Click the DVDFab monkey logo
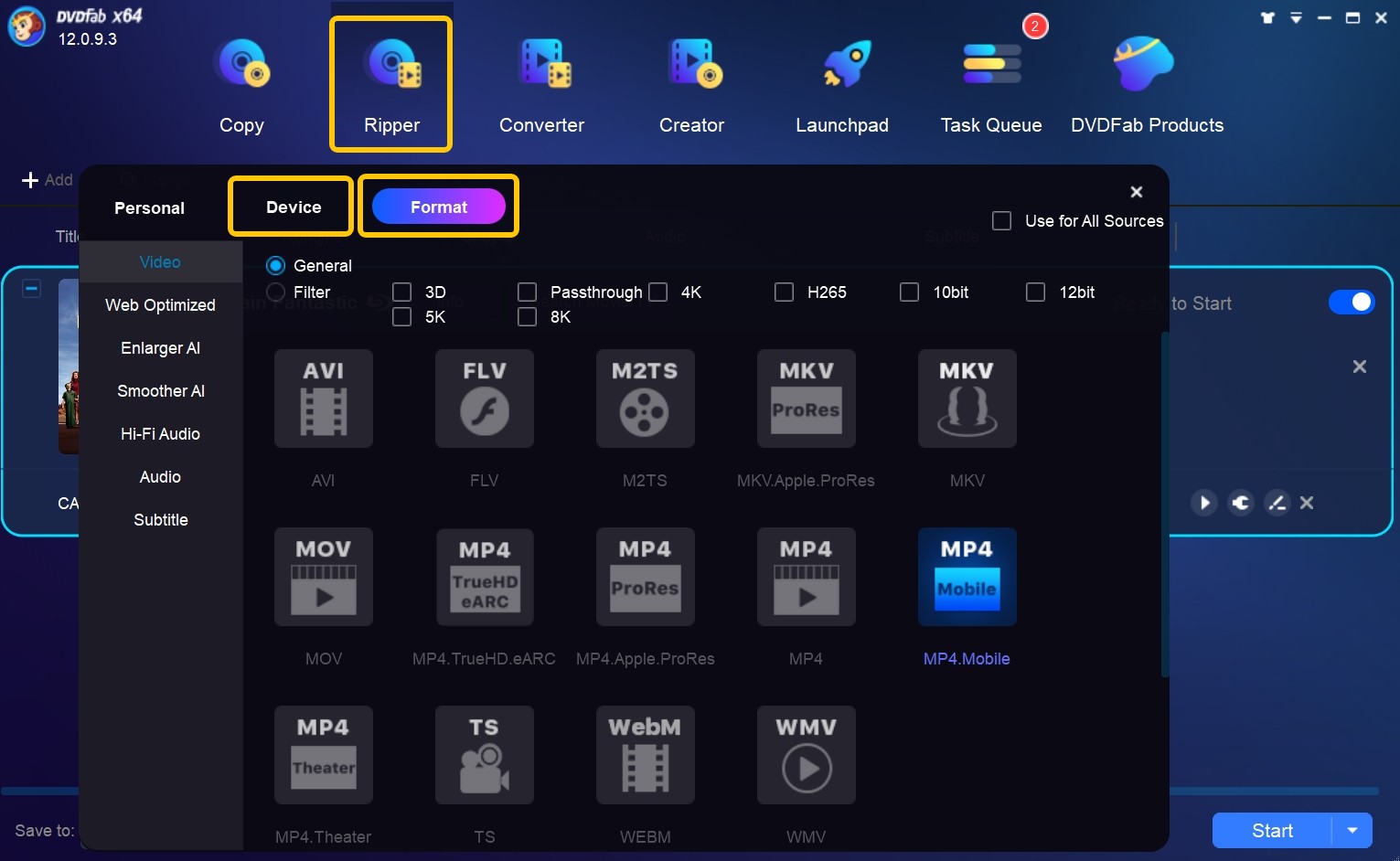 click(27, 26)
